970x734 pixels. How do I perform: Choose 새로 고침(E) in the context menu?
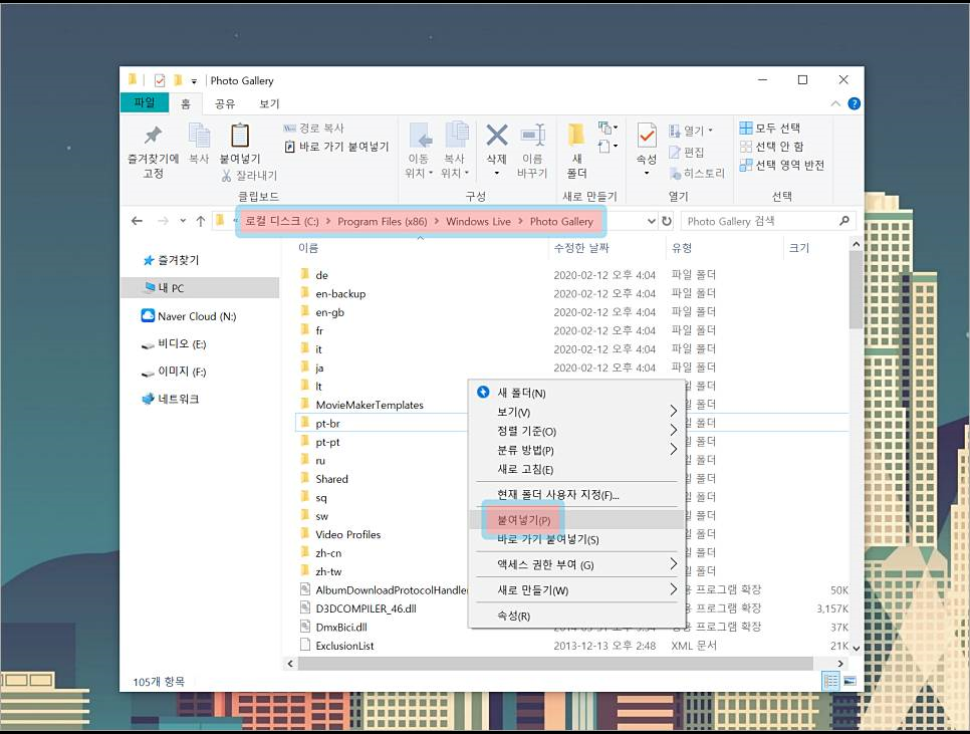coord(577,469)
